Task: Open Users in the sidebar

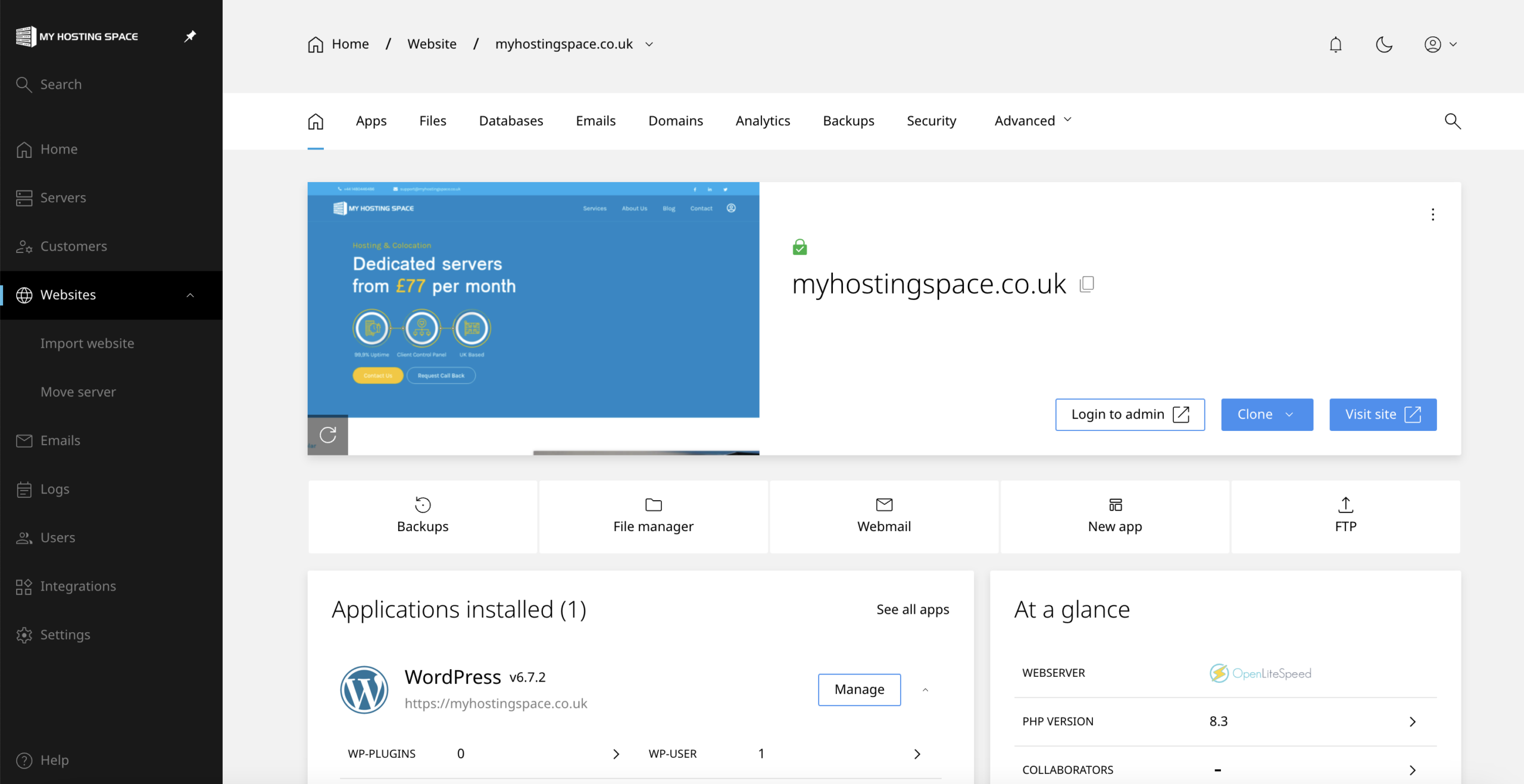Action: [x=111, y=538]
